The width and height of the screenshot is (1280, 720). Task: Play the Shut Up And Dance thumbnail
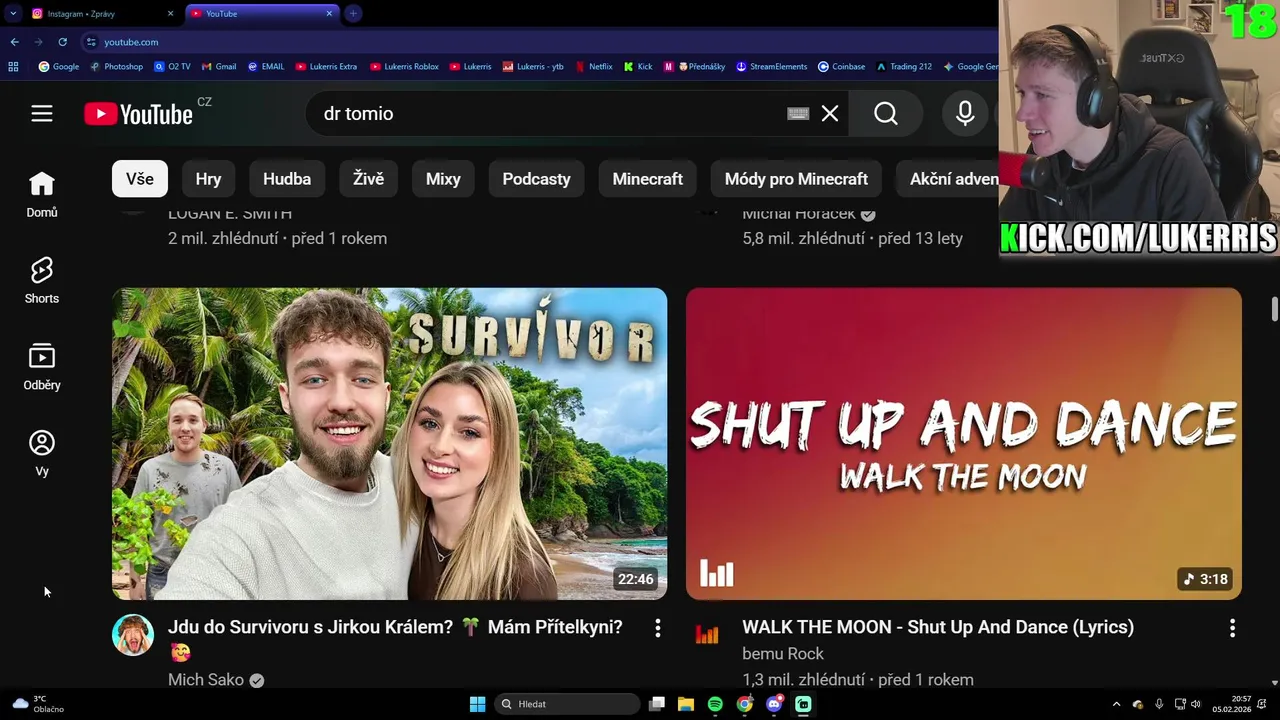pyautogui.click(x=964, y=444)
